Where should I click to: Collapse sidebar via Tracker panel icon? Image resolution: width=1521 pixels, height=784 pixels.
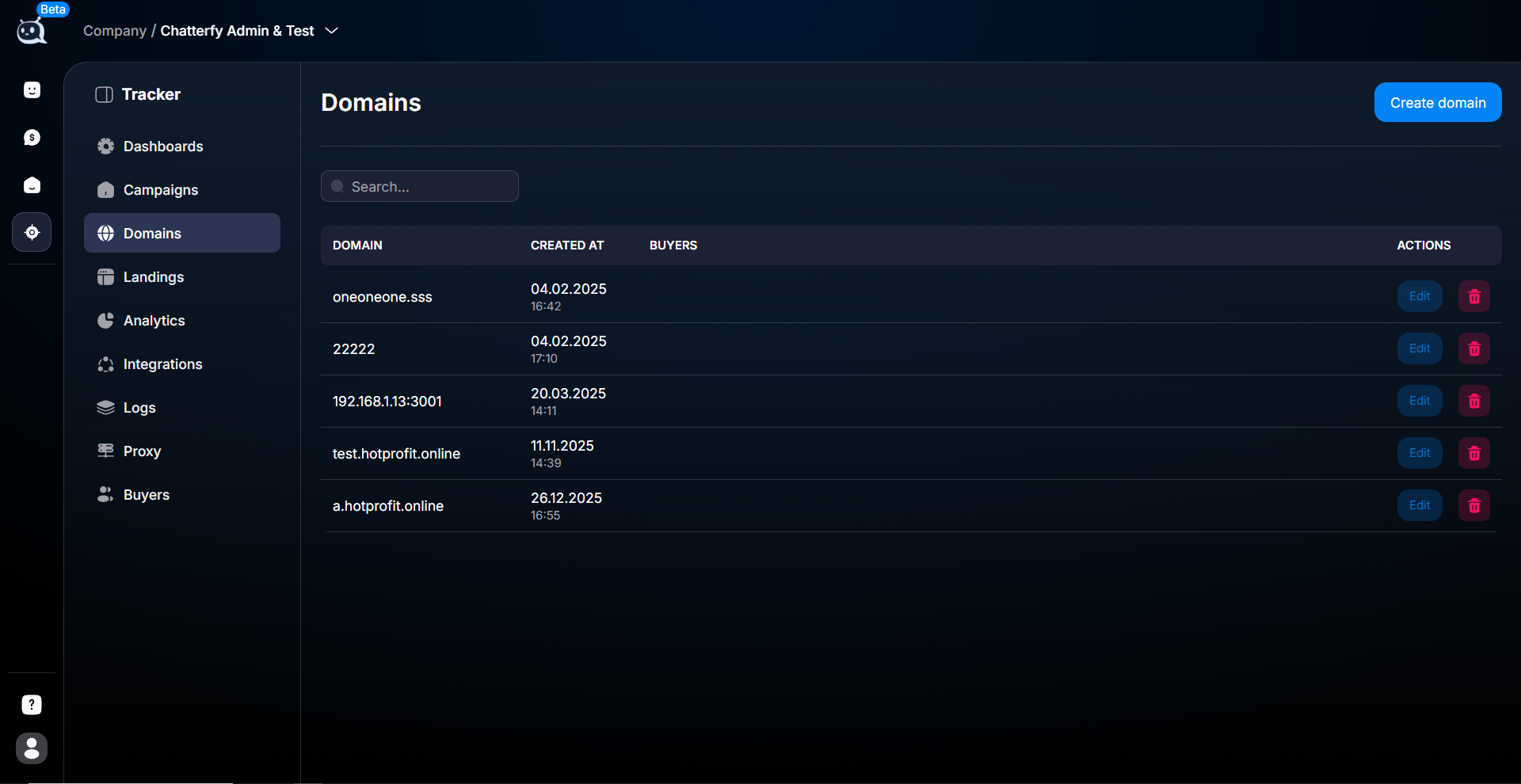pos(104,95)
